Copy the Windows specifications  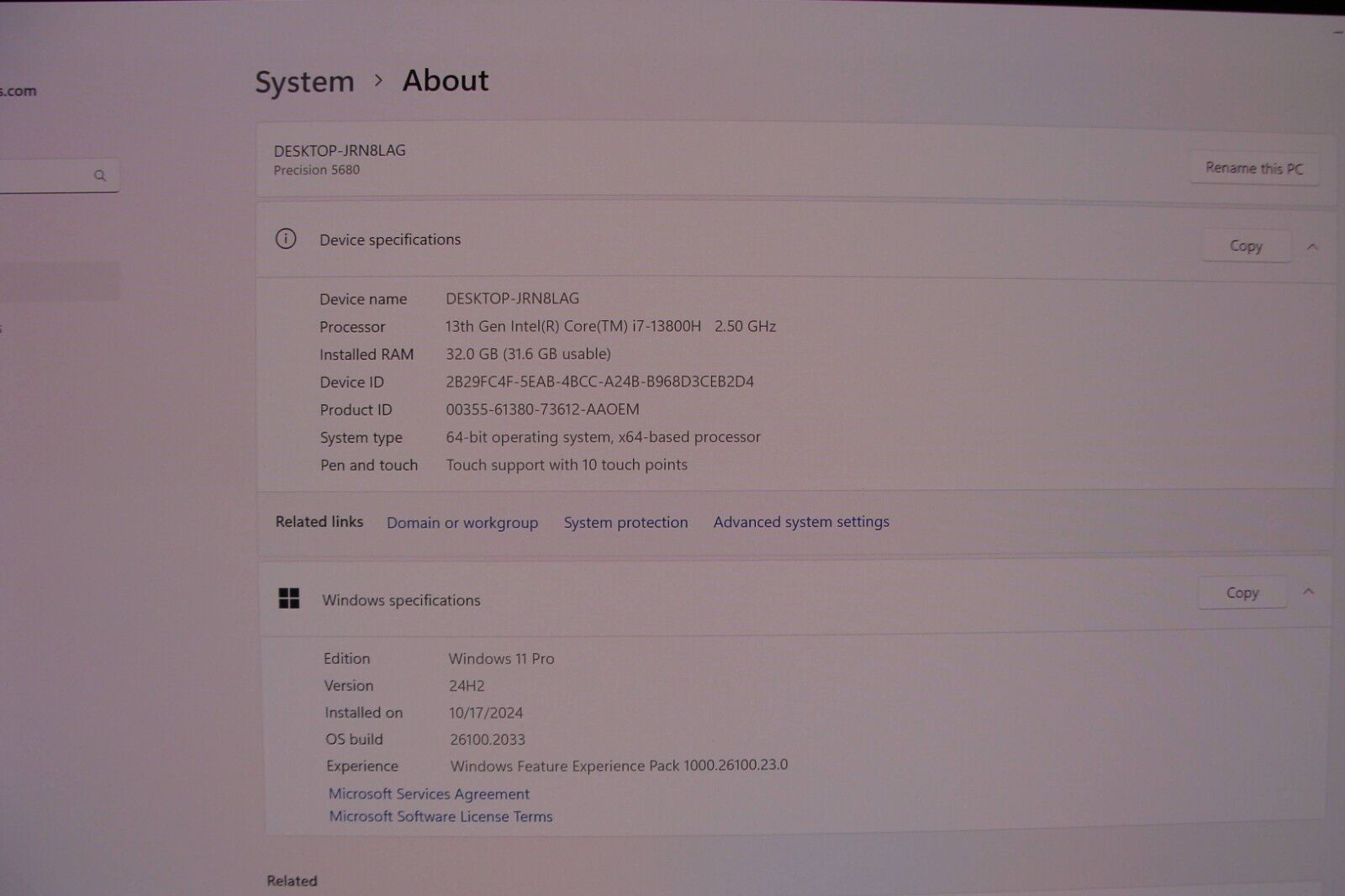coord(1242,593)
